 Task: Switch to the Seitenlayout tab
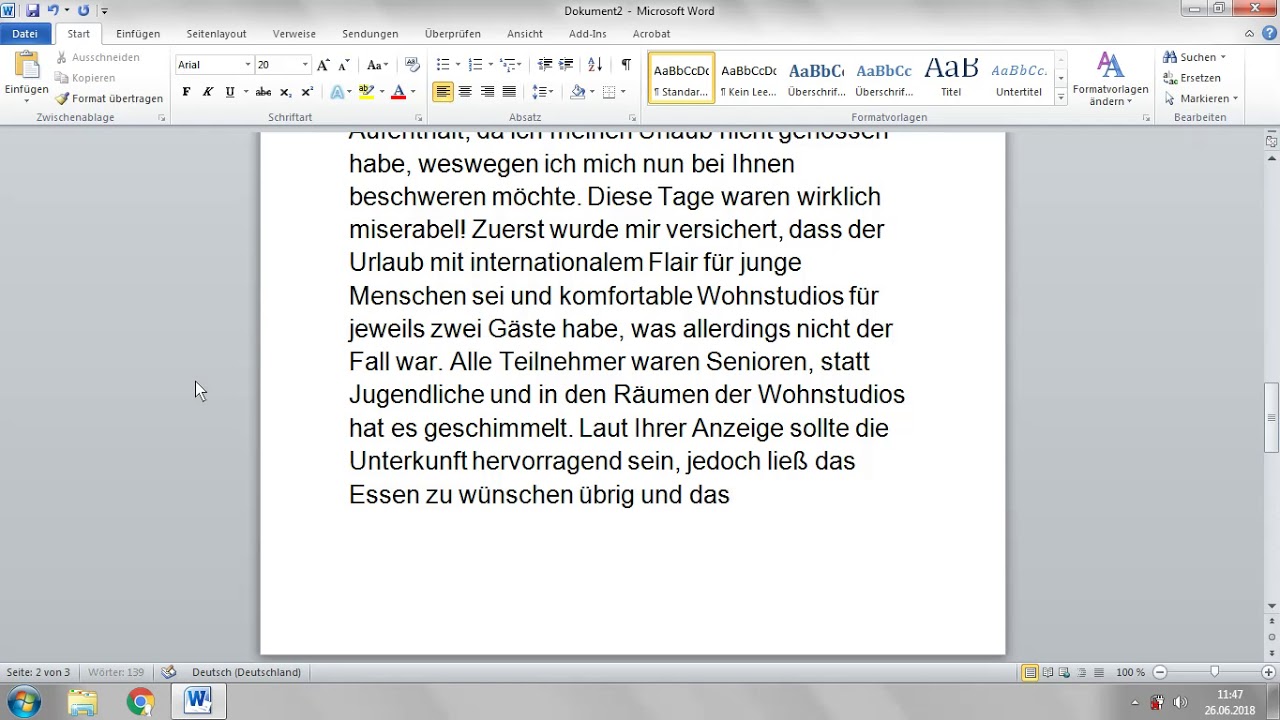216,34
